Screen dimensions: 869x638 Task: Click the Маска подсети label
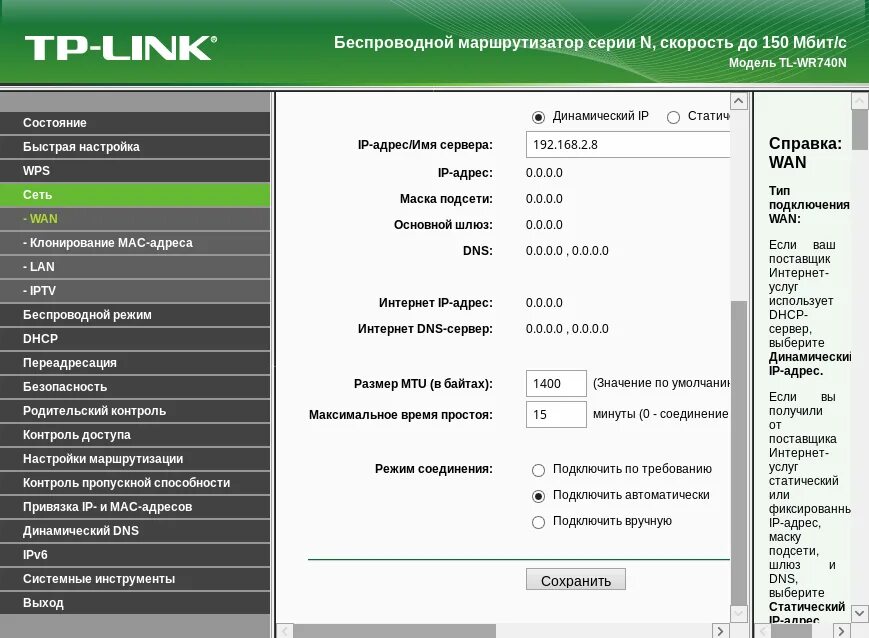(446, 198)
